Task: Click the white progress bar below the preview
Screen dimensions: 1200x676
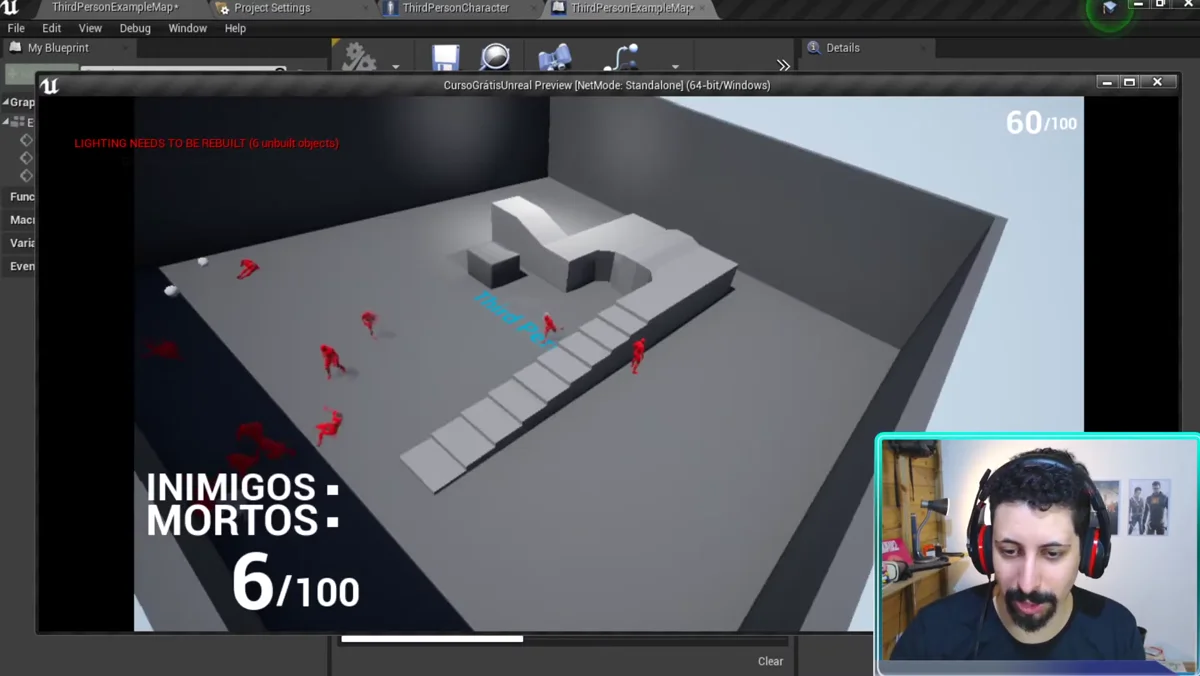Action: 432,638
